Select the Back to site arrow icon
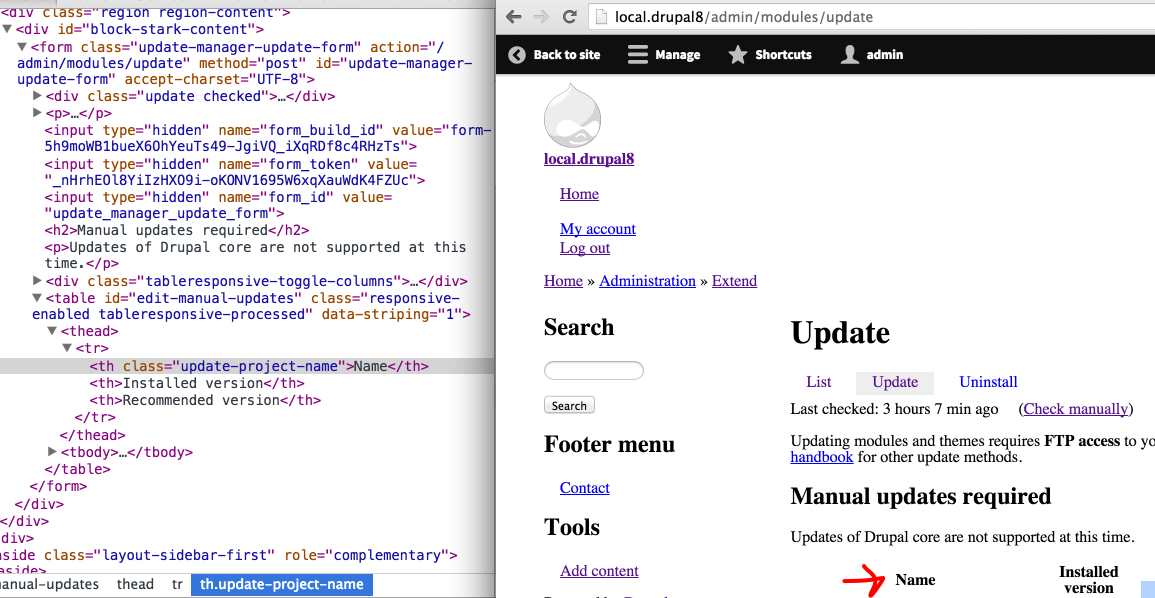The width and height of the screenshot is (1155, 598). [x=517, y=55]
